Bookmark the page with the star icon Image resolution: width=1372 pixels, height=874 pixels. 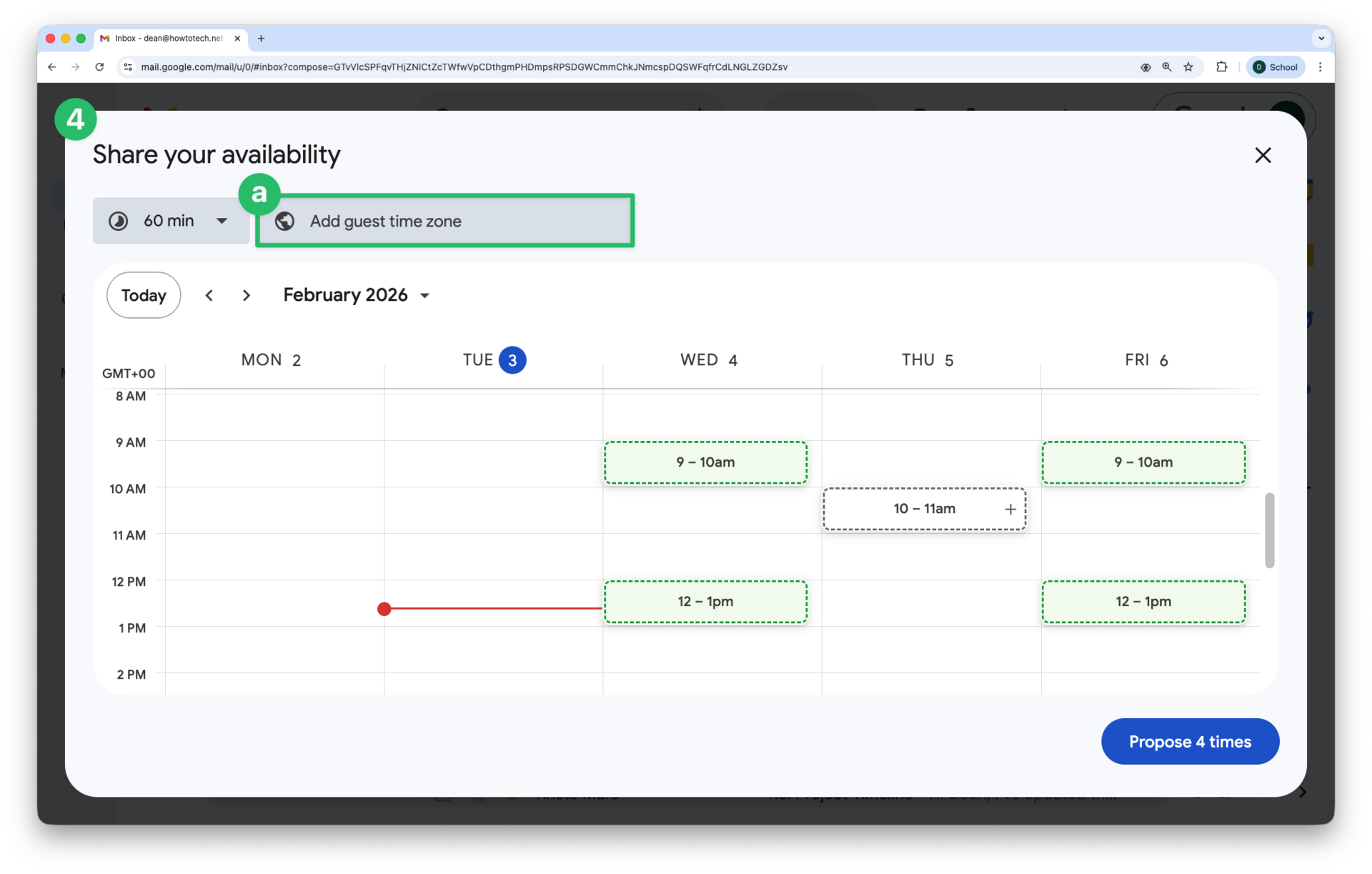tap(1188, 66)
